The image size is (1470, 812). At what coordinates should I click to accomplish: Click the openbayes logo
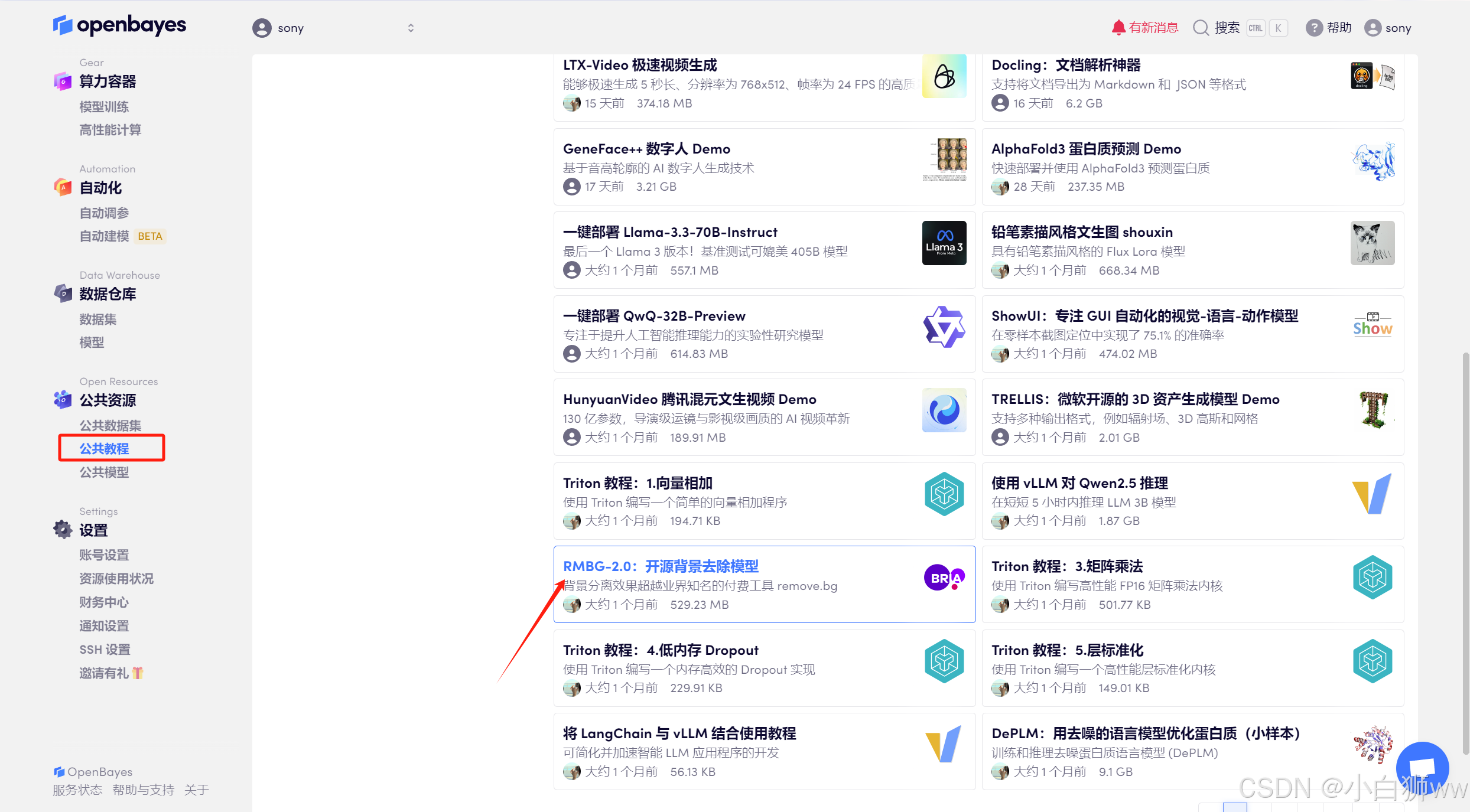(x=120, y=25)
